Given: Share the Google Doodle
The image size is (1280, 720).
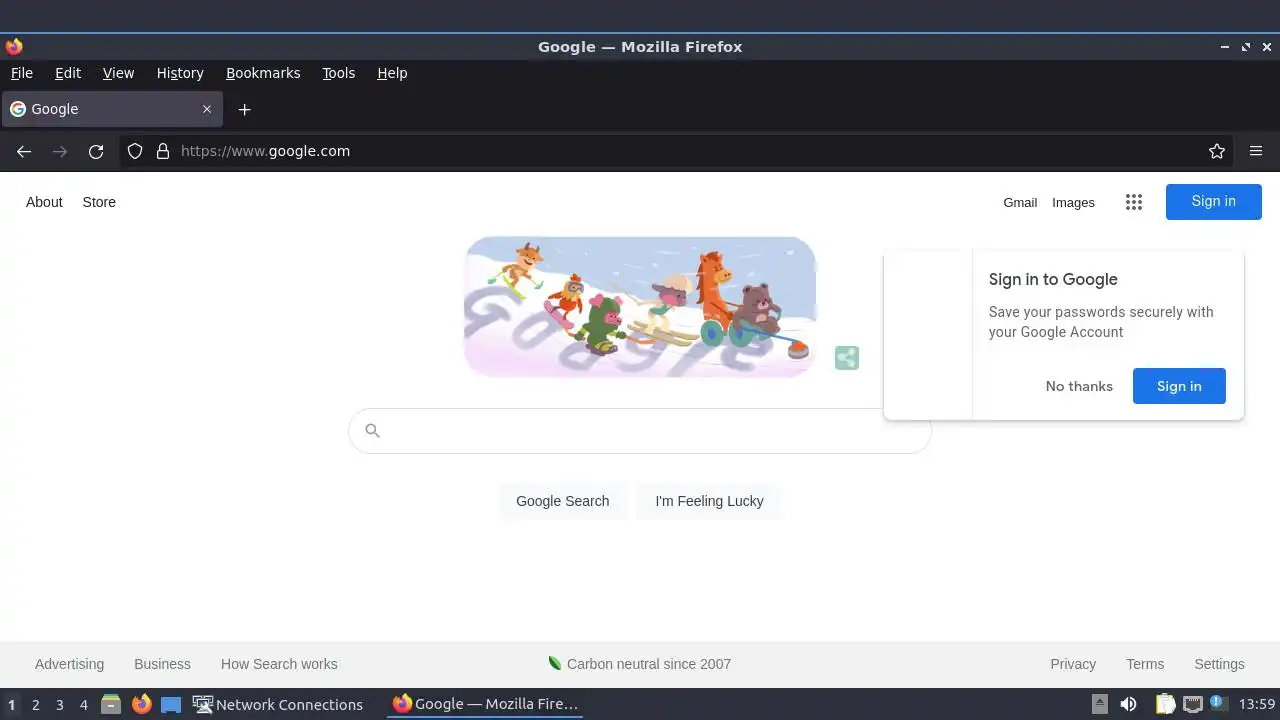Looking at the screenshot, I should (847, 358).
